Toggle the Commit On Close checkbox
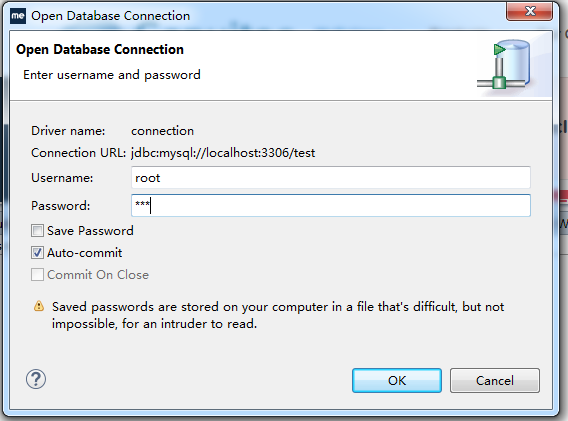Image resolution: width=568 pixels, height=421 pixels. (x=37, y=275)
